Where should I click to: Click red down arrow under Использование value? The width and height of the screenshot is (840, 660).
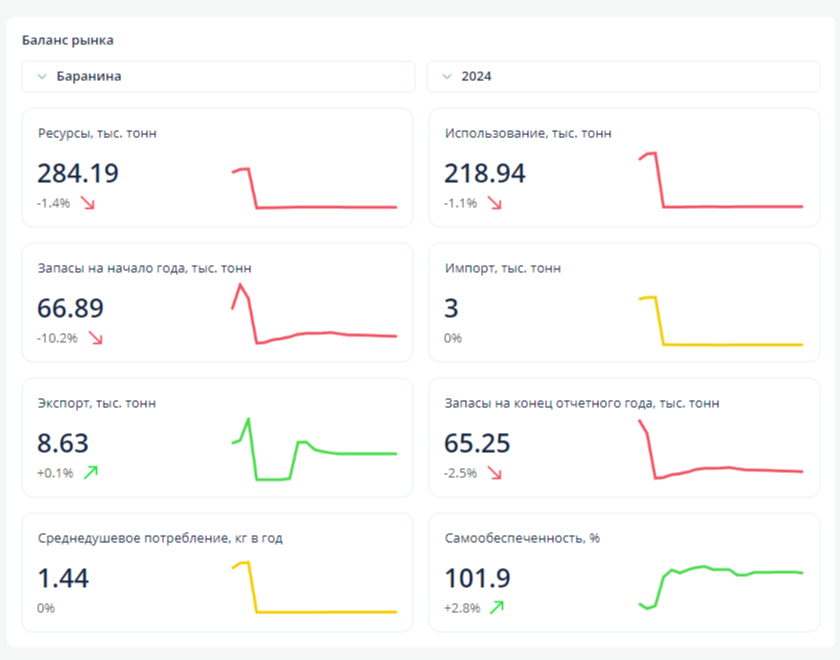[x=494, y=203]
